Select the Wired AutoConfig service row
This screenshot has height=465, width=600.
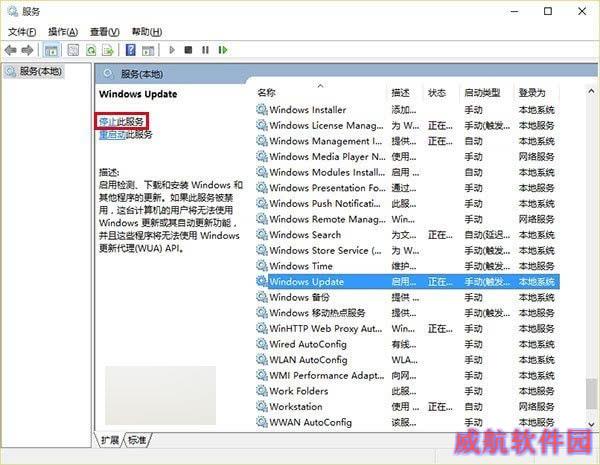[x=408, y=344]
